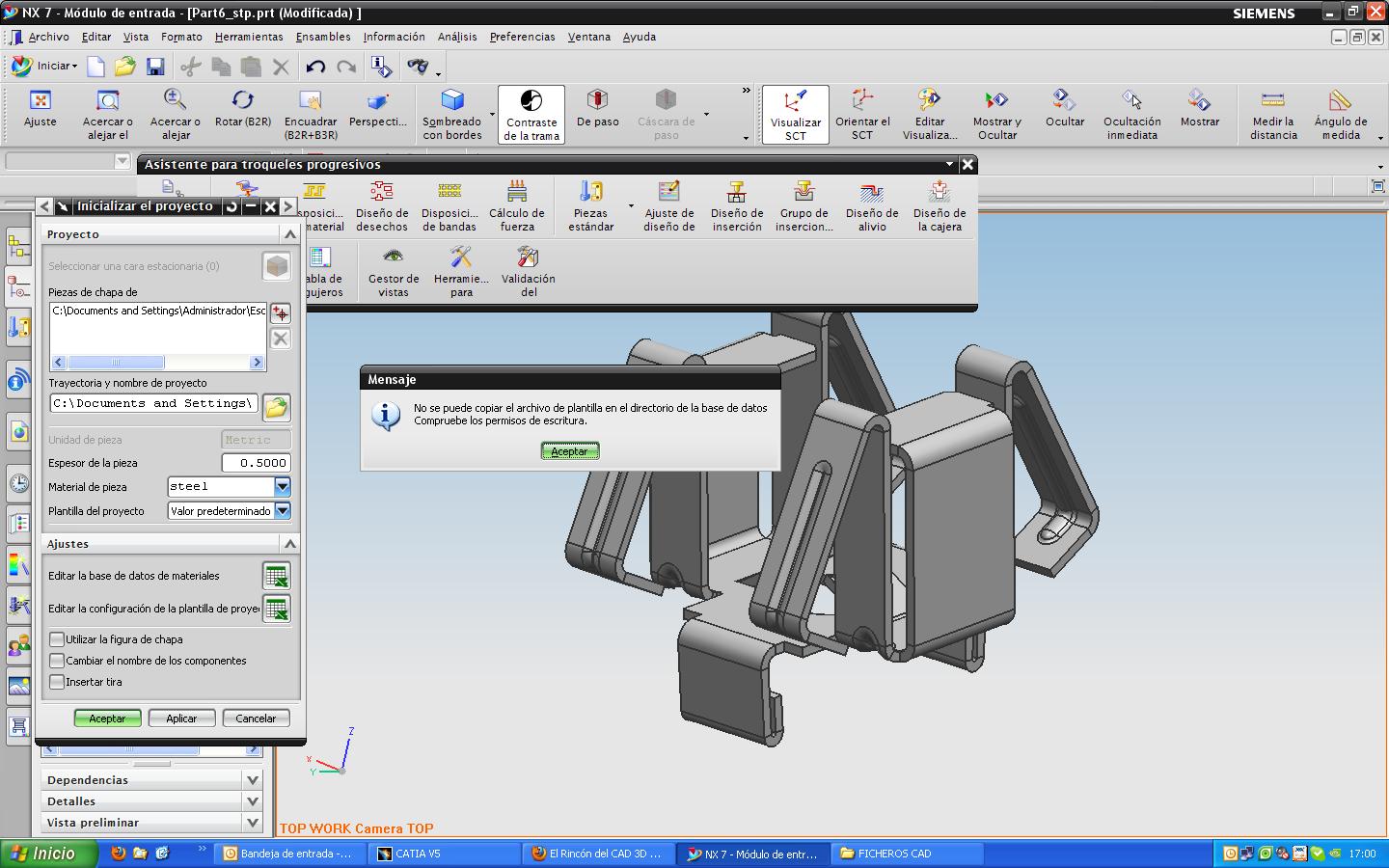The width and height of the screenshot is (1389, 868).
Task: Collapse the Ajustes section
Action: click(x=289, y=544)
